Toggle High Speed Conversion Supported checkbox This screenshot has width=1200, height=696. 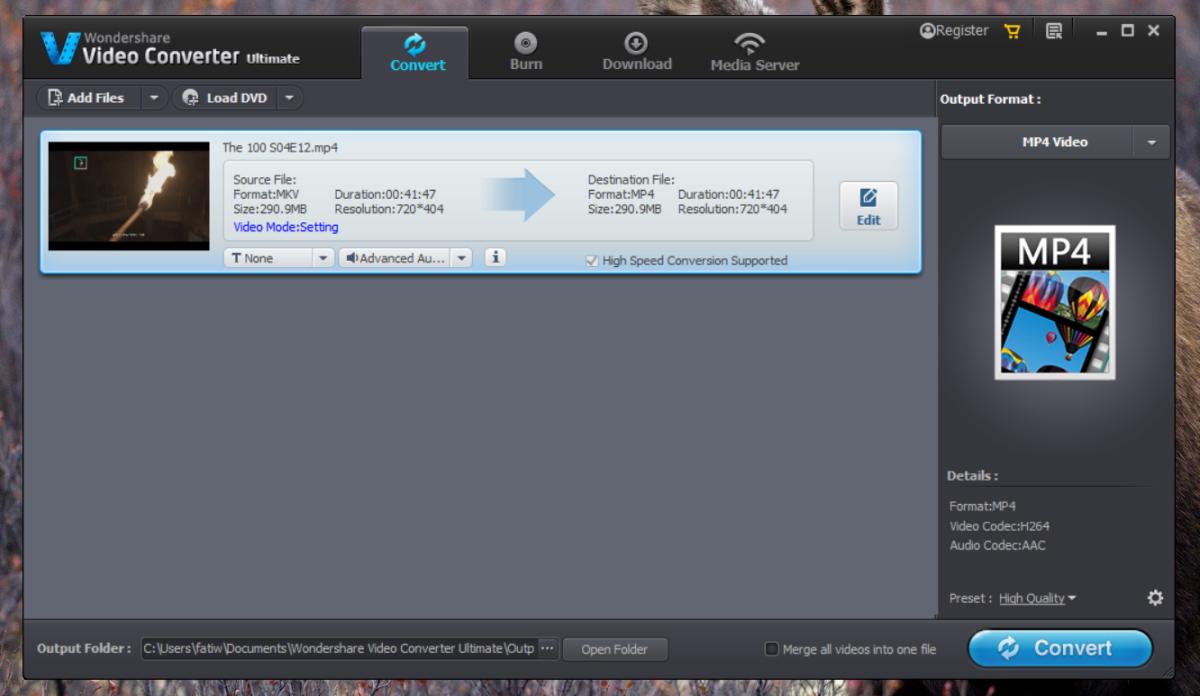(592, 261)
